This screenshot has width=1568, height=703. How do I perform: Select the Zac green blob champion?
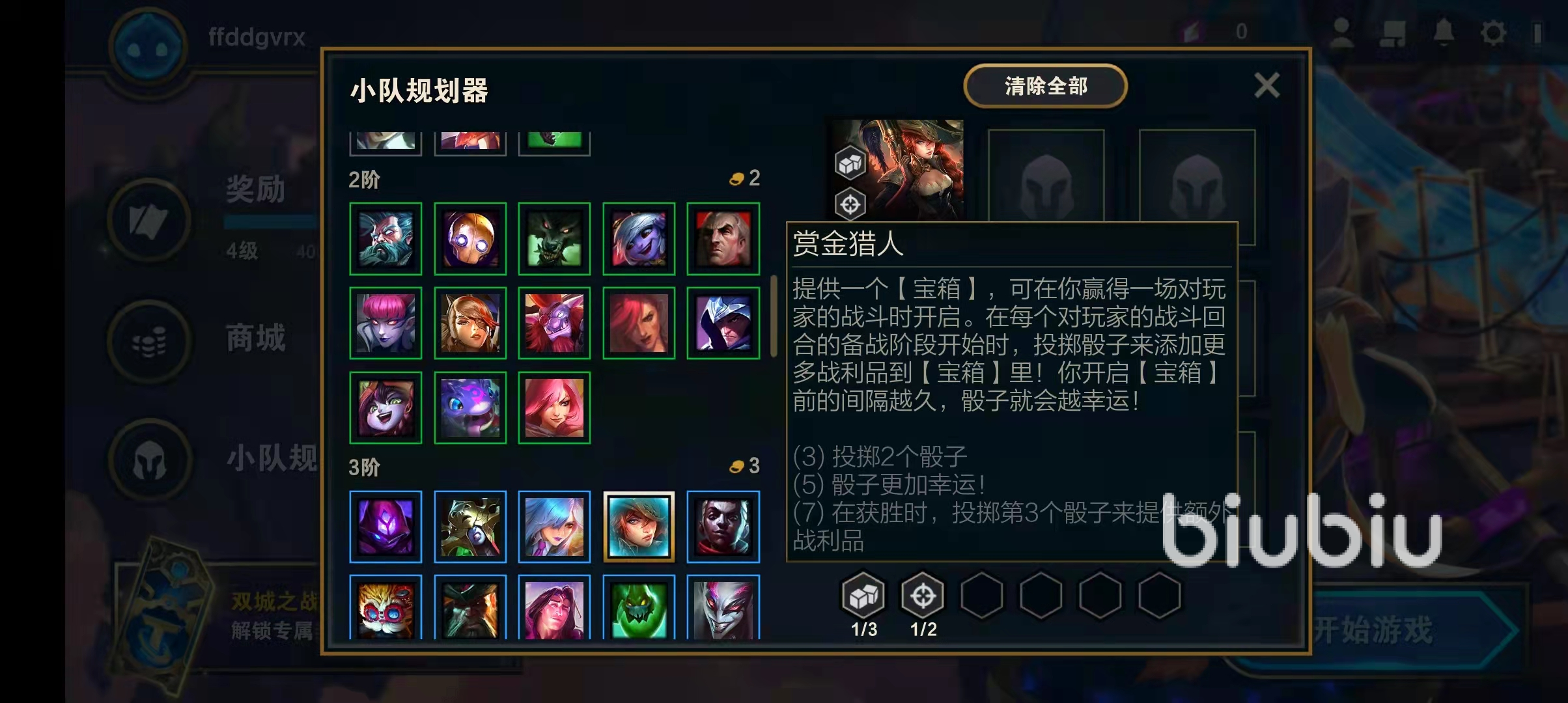coord(639,608)
